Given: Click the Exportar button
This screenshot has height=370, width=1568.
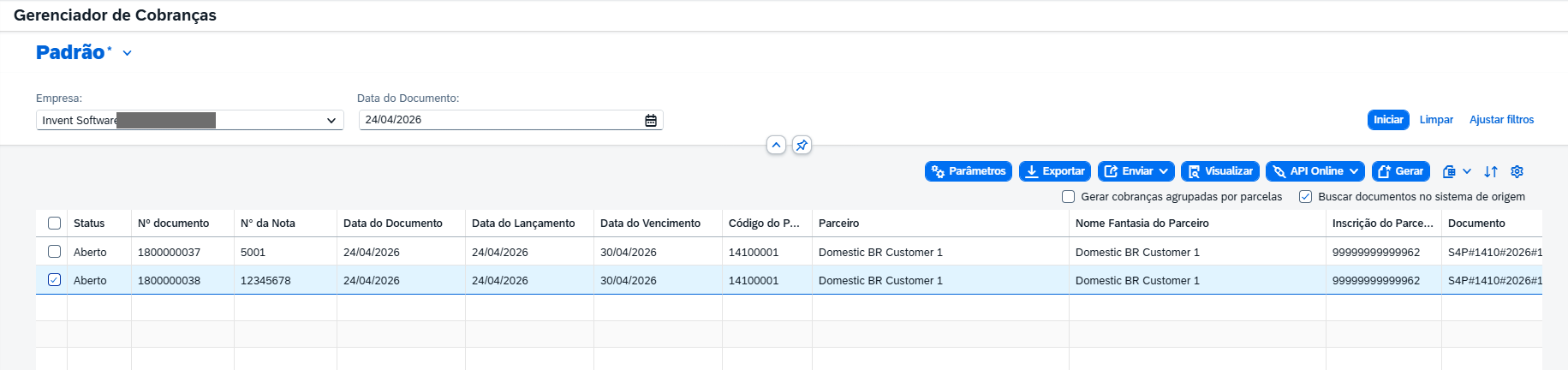Looking at the screenshot, I should click(x=1055, y=171).
